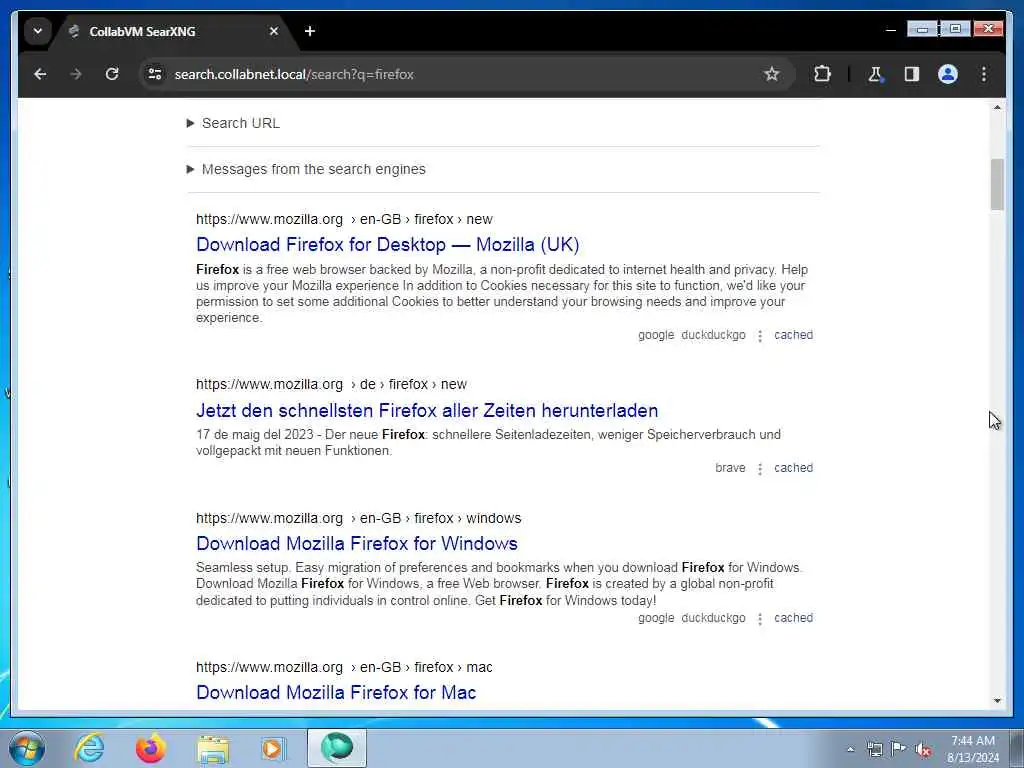This screenshot has height=768, width=1024.
Task: Click the active browser taskbar button
Action: (x=337, y=748)
